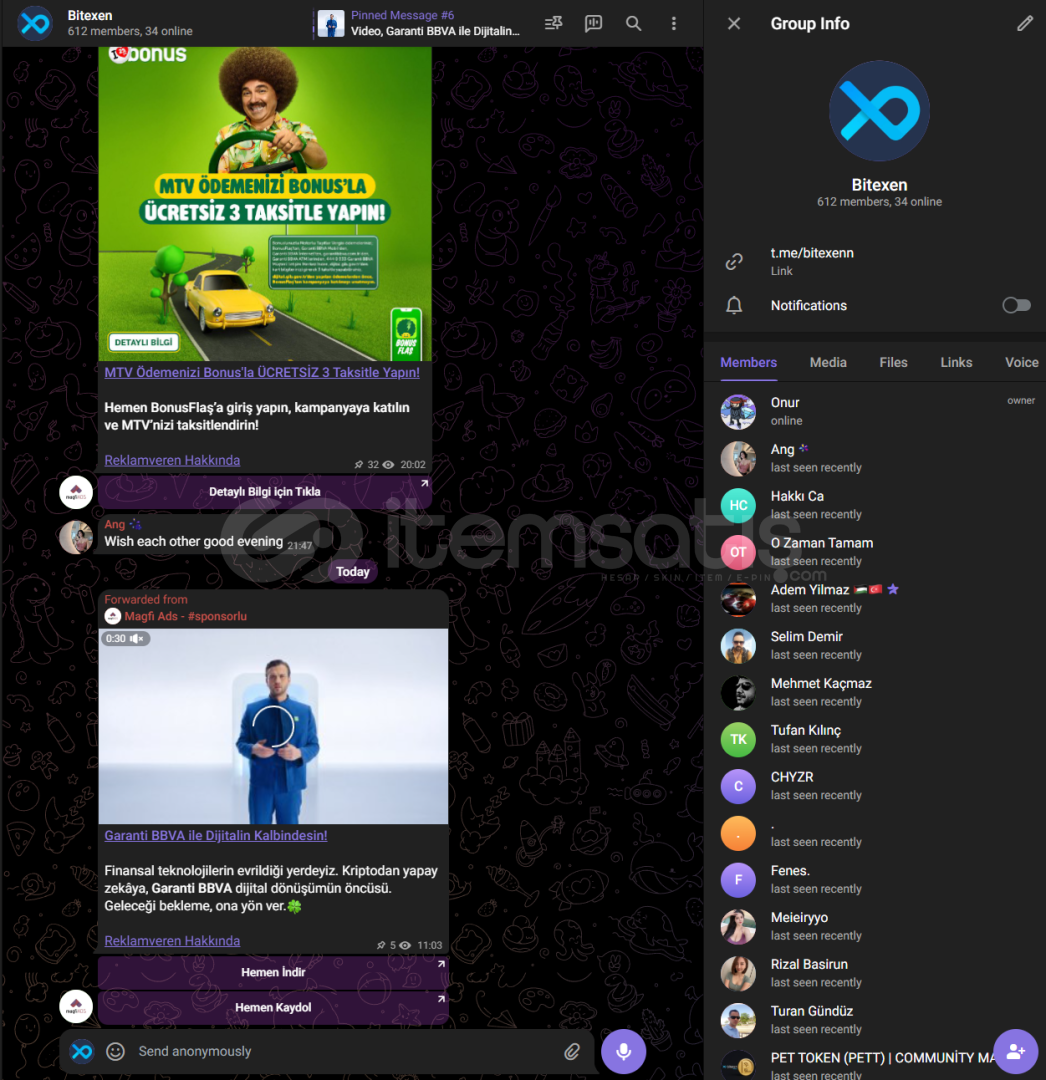Click Ang's avatar beside the chat message
The image size is (1046, 1080).
coord(76,538)
